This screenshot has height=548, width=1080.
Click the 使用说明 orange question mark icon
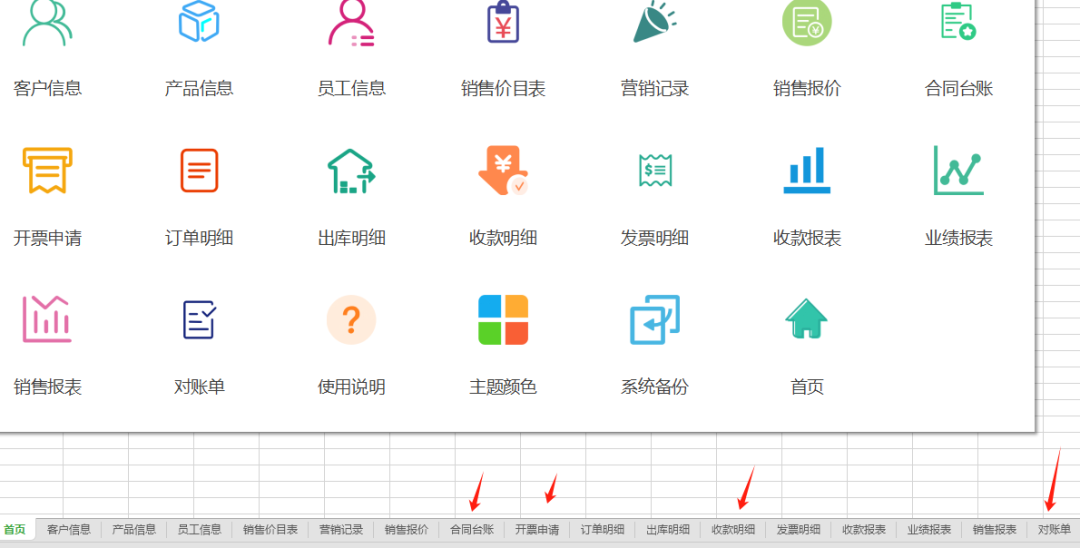pos(351,319)
